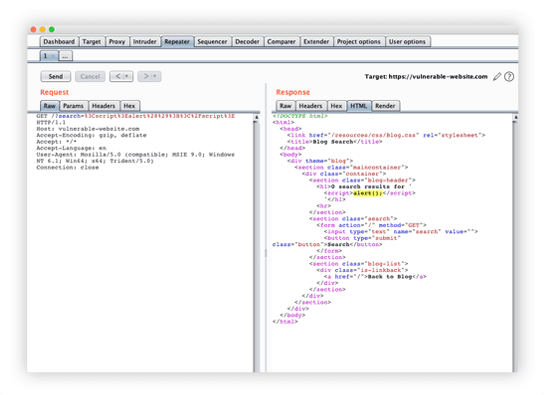Viewport: 544px width, 395px height.
Task: Add a new Repeater tab with ...
Action: click(x=65, y=56)
